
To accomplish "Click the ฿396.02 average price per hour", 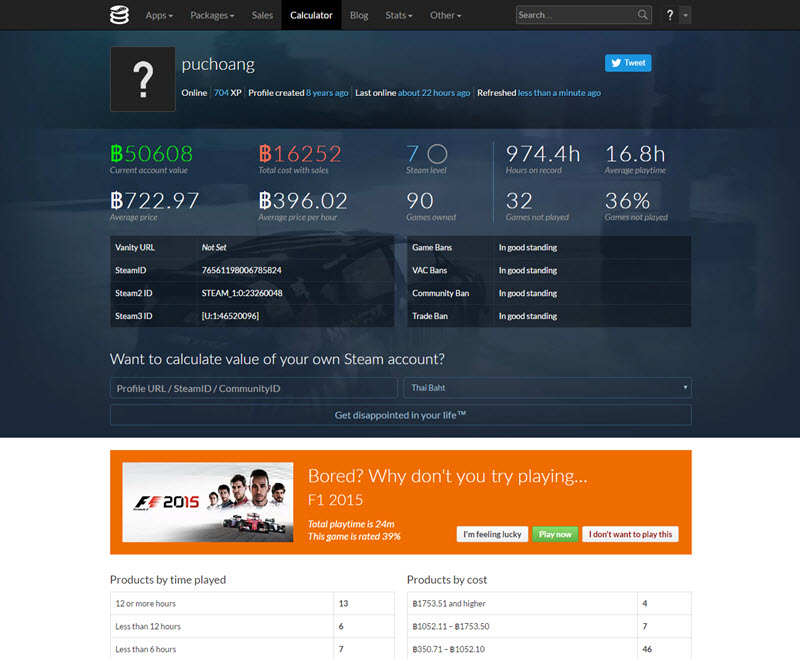I will click(x=303, y=200).
